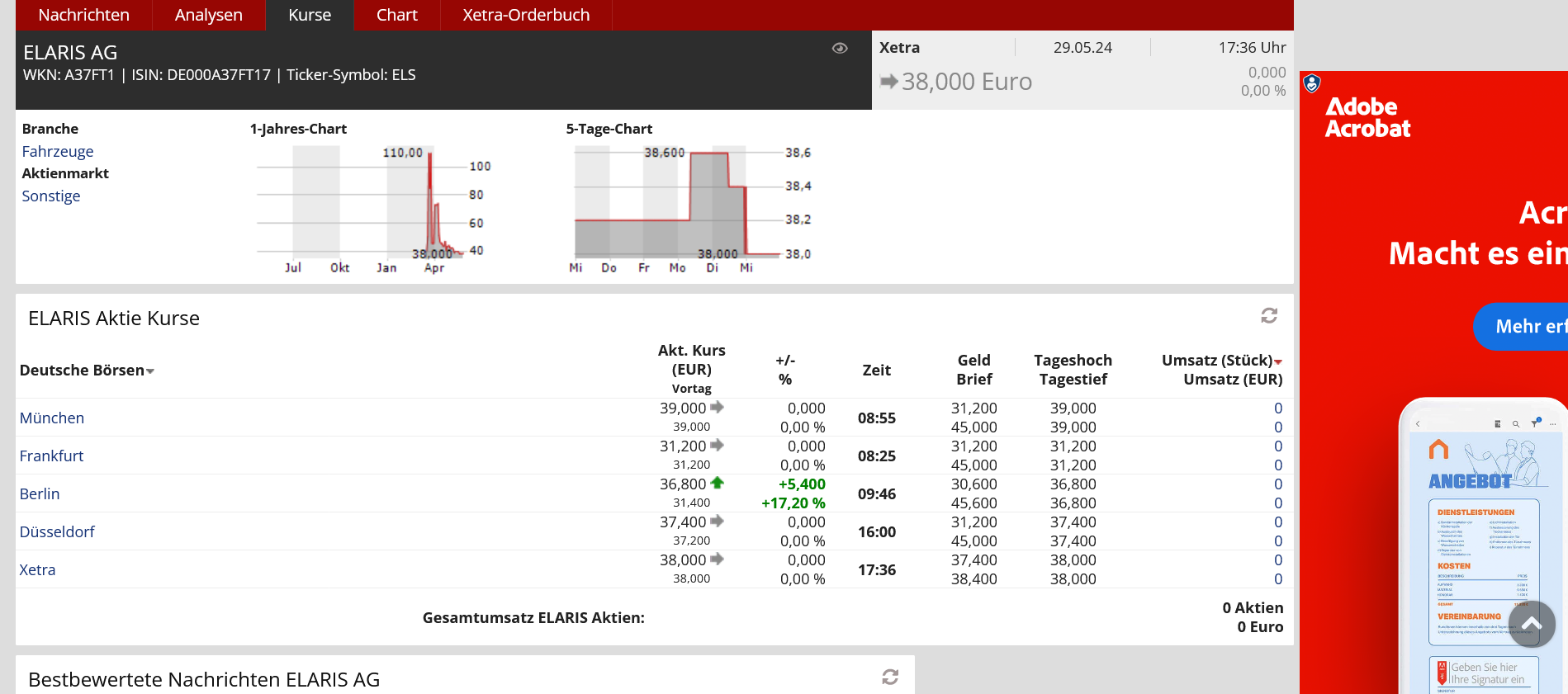Refresh the ELARIS Aktie Kurse table

(1269, 316)
